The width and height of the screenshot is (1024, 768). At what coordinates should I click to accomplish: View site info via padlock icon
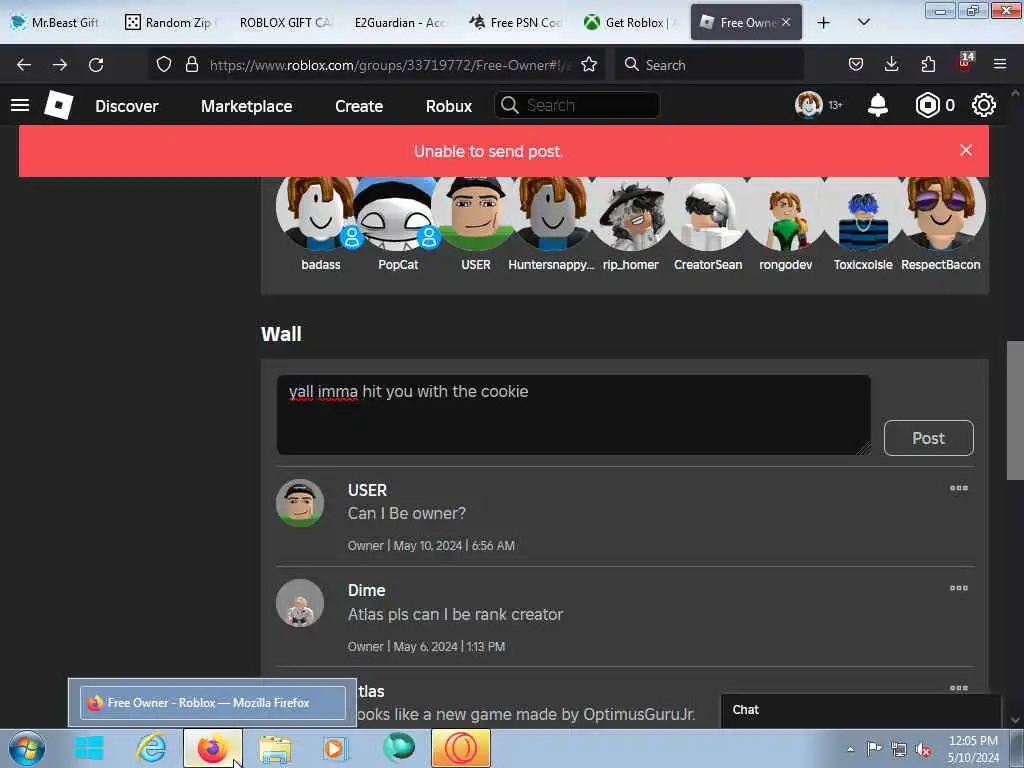[x=191, y=64]
